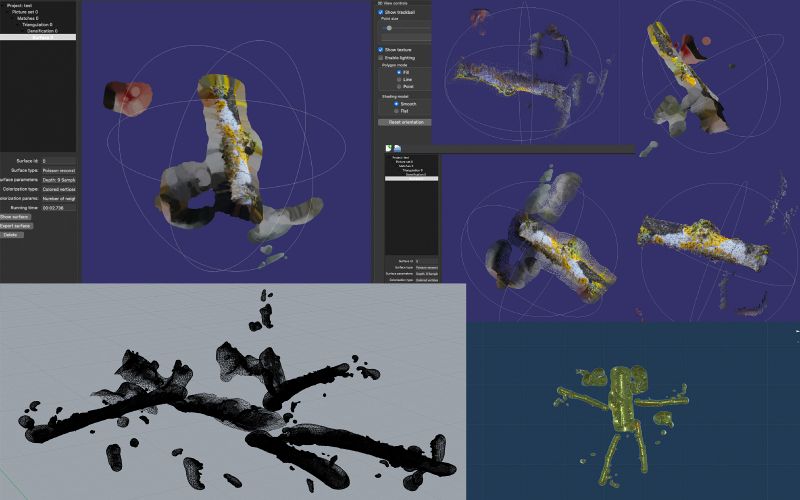Enable the lighting checkbox
Image resolution: width=800 pixels, height=500 pixels.
tap(381, 58)
